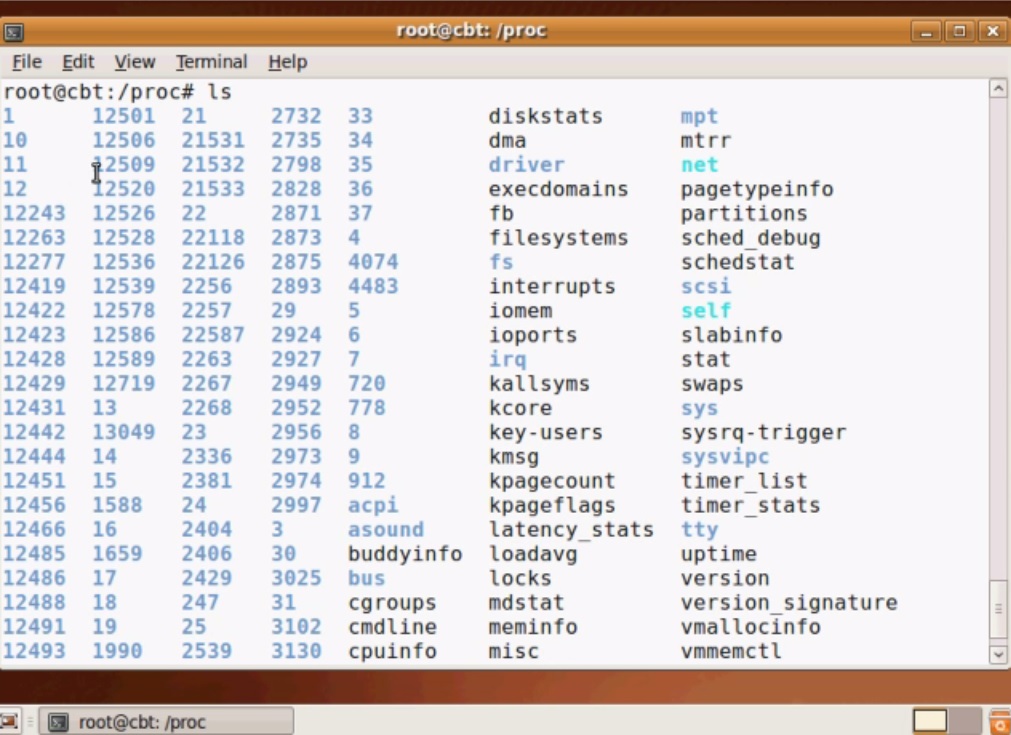This screenshot has height=735, width=1011.
Task: Open the File menu
Action: click(x=27, y=62)
